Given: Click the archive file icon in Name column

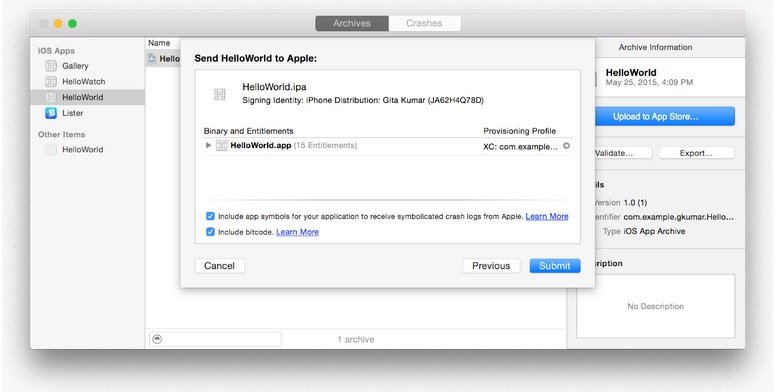Looking at the screenshot, I should tap(151, 59).
